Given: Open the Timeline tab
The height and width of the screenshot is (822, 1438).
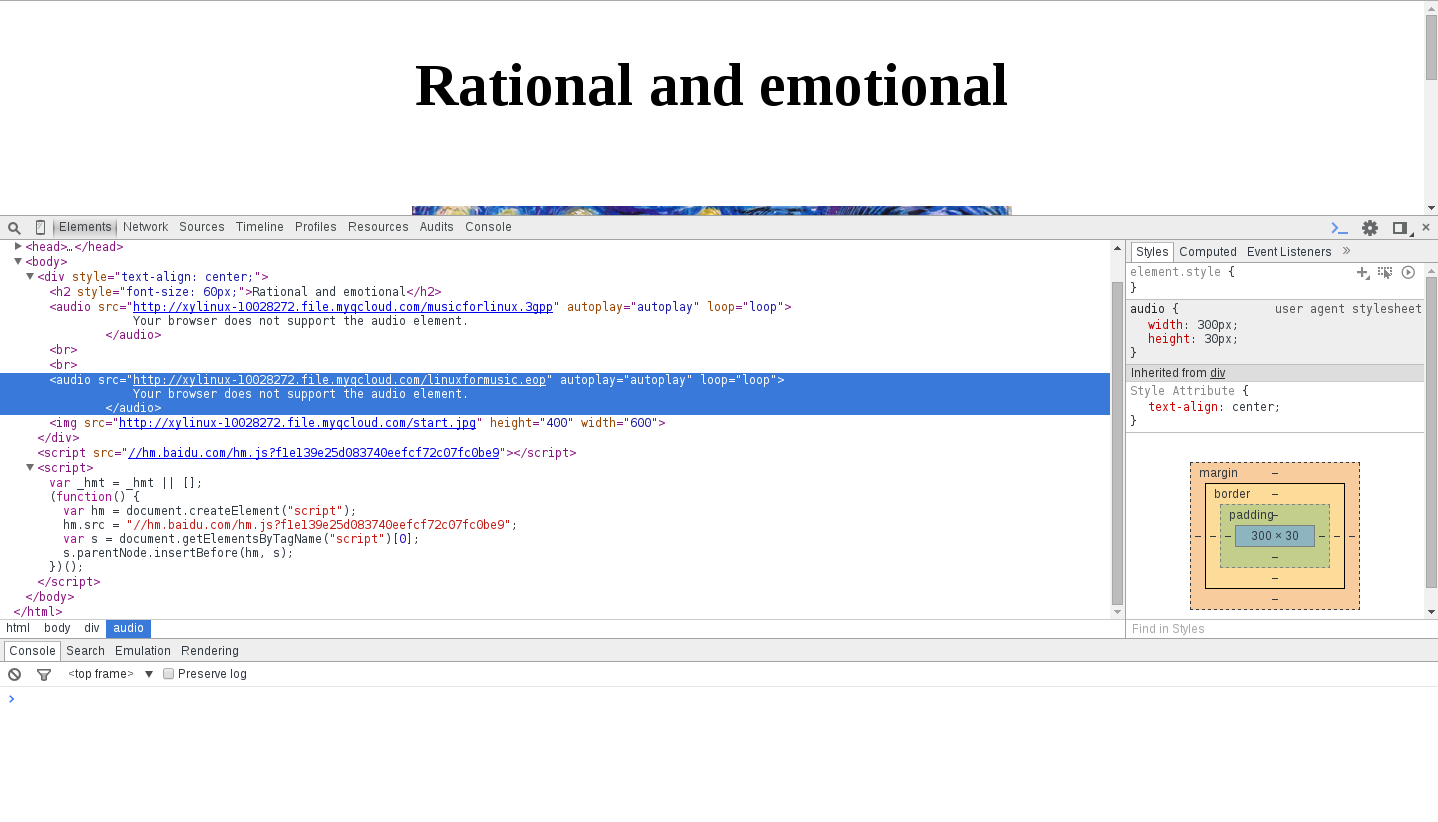Looking at the screenshot, I should [260, 227].
